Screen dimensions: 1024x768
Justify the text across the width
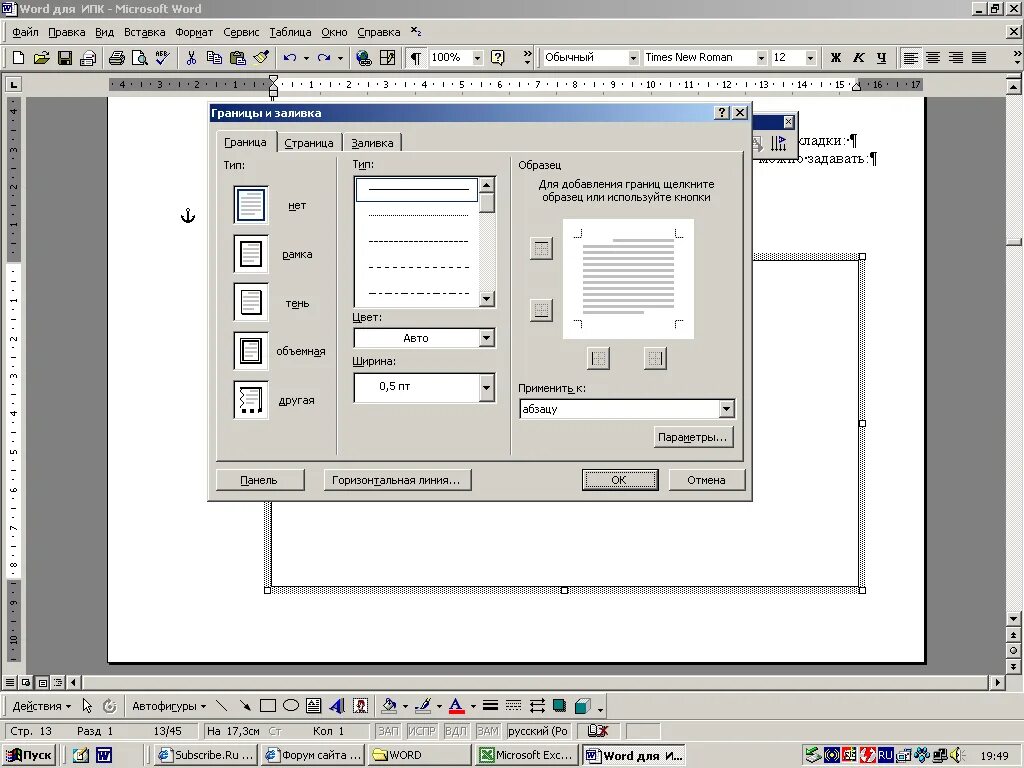979,57
